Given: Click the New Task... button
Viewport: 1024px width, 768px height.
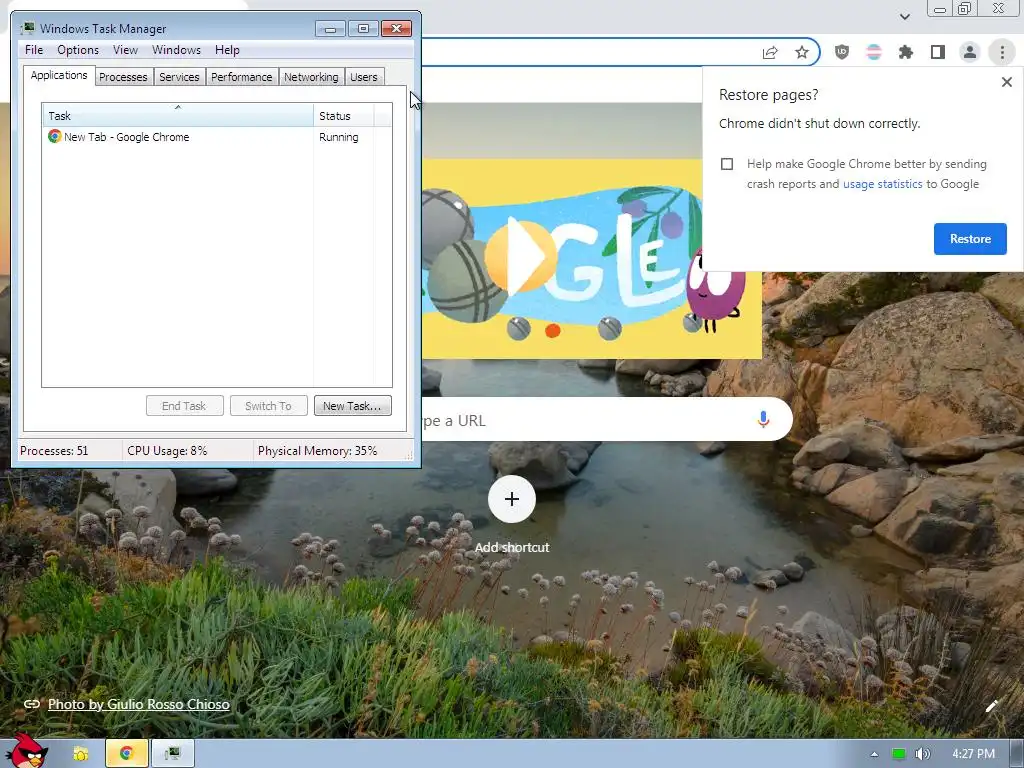Looking at the screenshot, I should coord(353,406).
